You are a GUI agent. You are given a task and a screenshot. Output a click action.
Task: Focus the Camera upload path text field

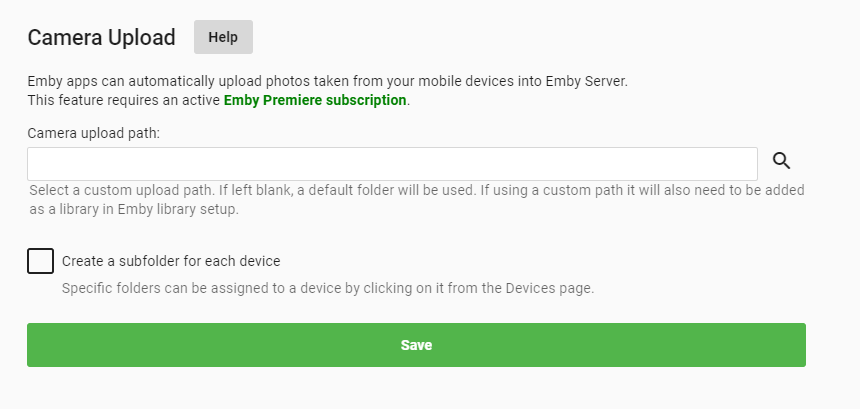point(392,164)
